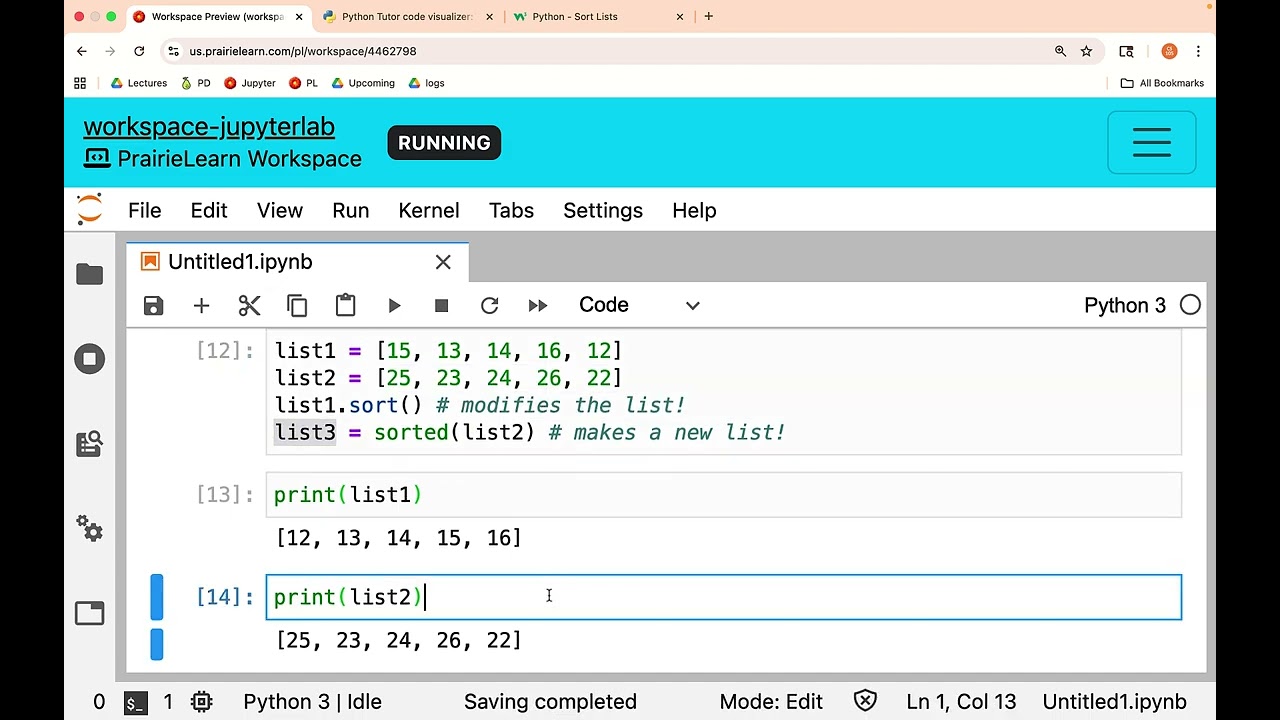Interrupt the kernel with the stop icon
The height and width of the screenshot is (720, 1280).
click(x=441, y=305)
